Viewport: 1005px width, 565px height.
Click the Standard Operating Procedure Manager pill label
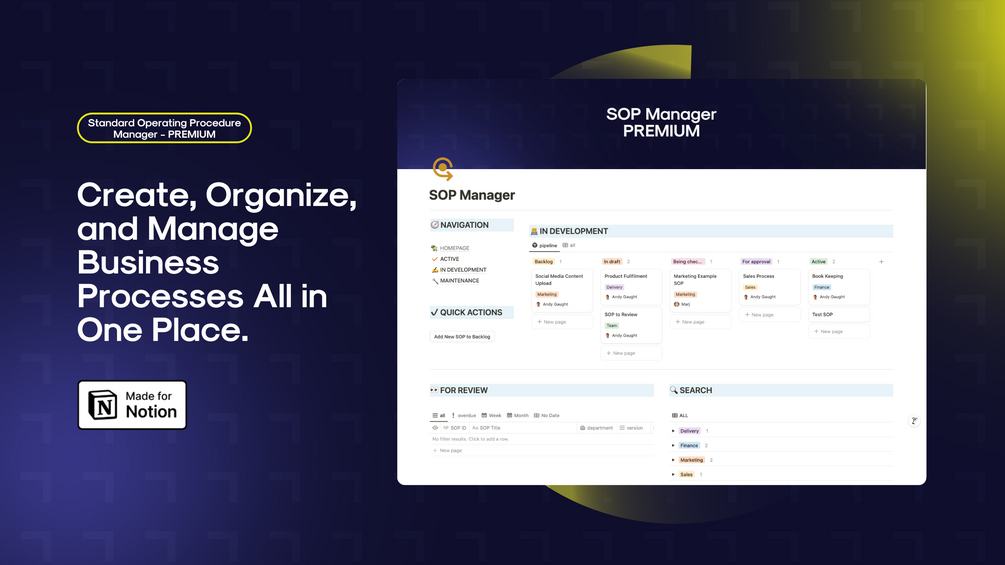coord(164,128)
